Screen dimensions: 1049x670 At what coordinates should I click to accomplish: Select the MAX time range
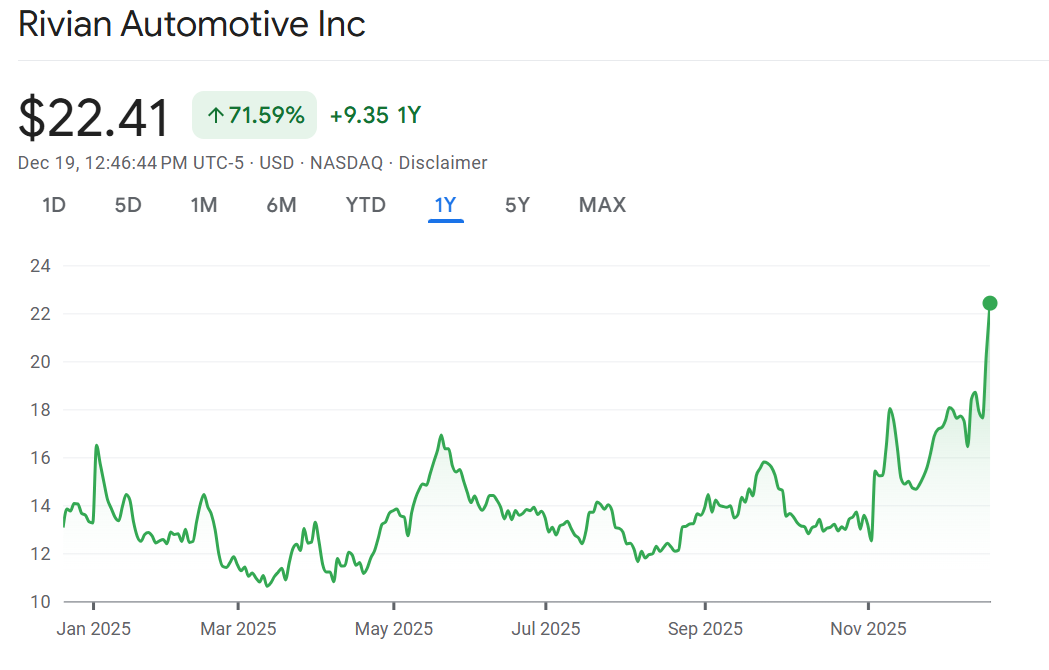click(601, 205)
